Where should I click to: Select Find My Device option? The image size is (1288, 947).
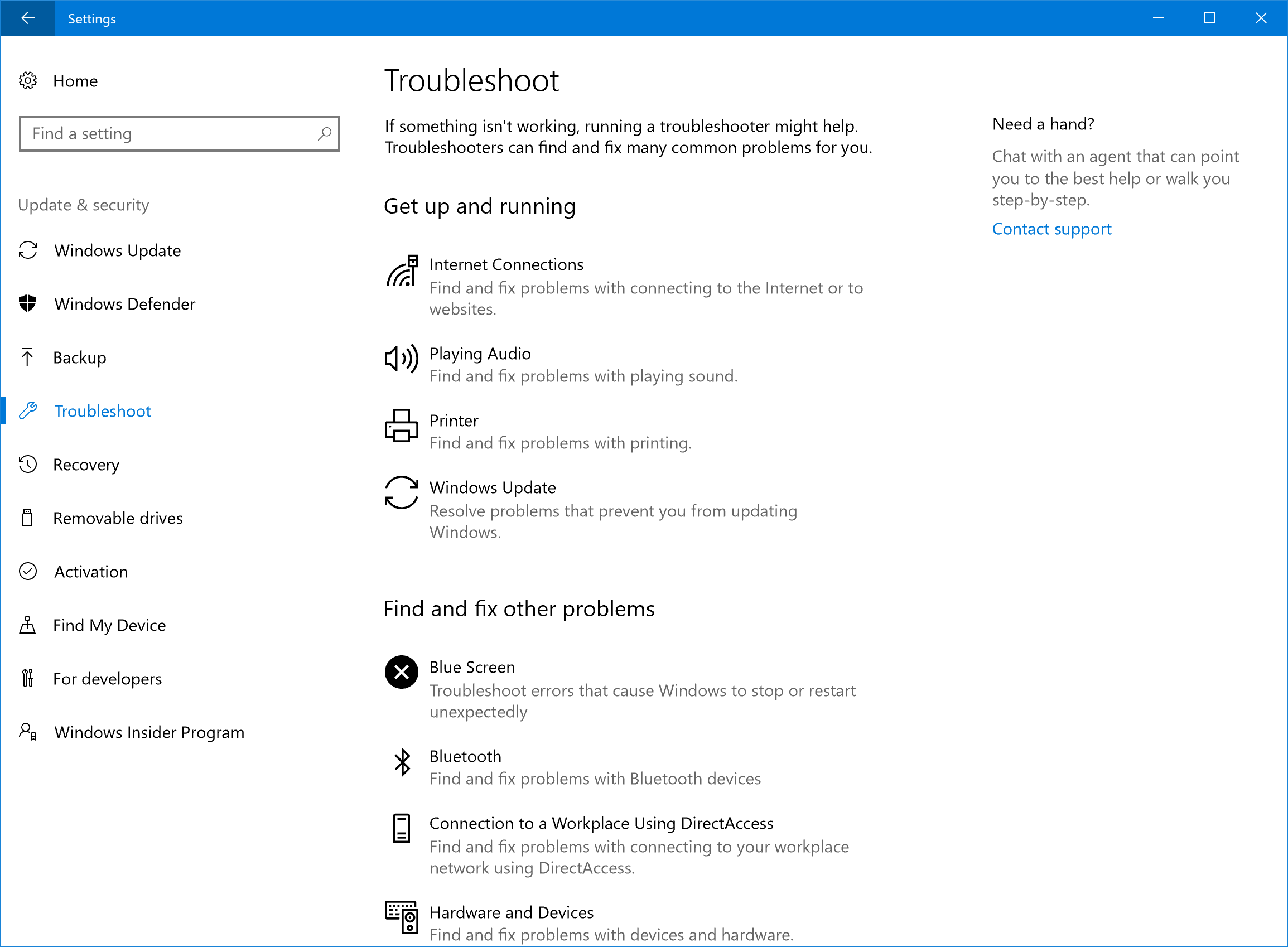110,625
